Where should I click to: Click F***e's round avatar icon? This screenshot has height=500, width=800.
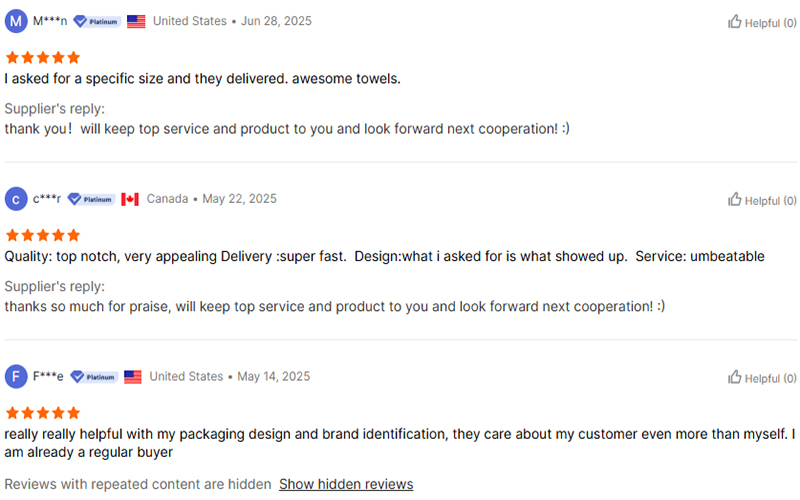click(16, 377)
